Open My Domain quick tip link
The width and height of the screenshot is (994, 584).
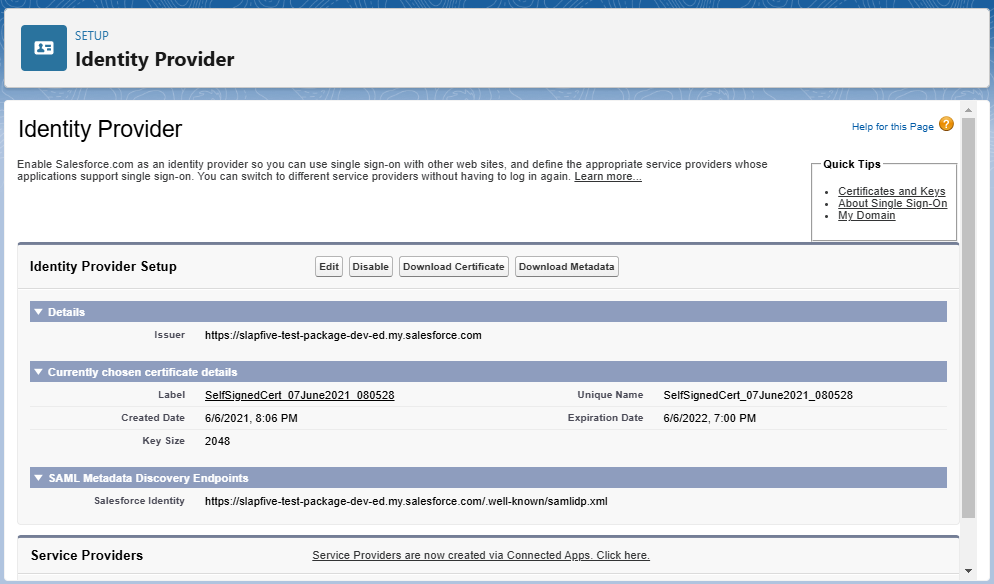tap(866, 215)
